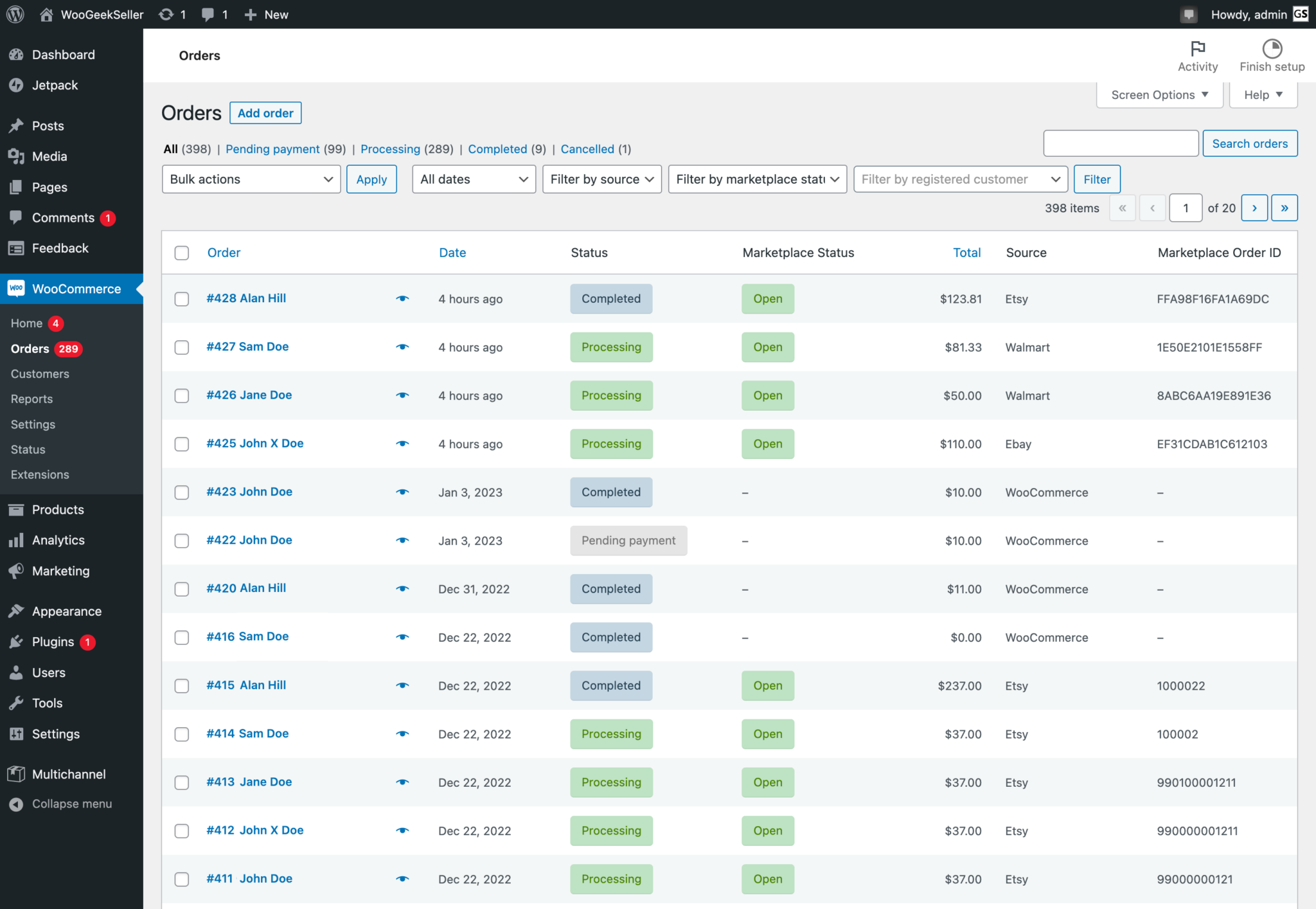Switch to the Processing orders view

[390, 148]
